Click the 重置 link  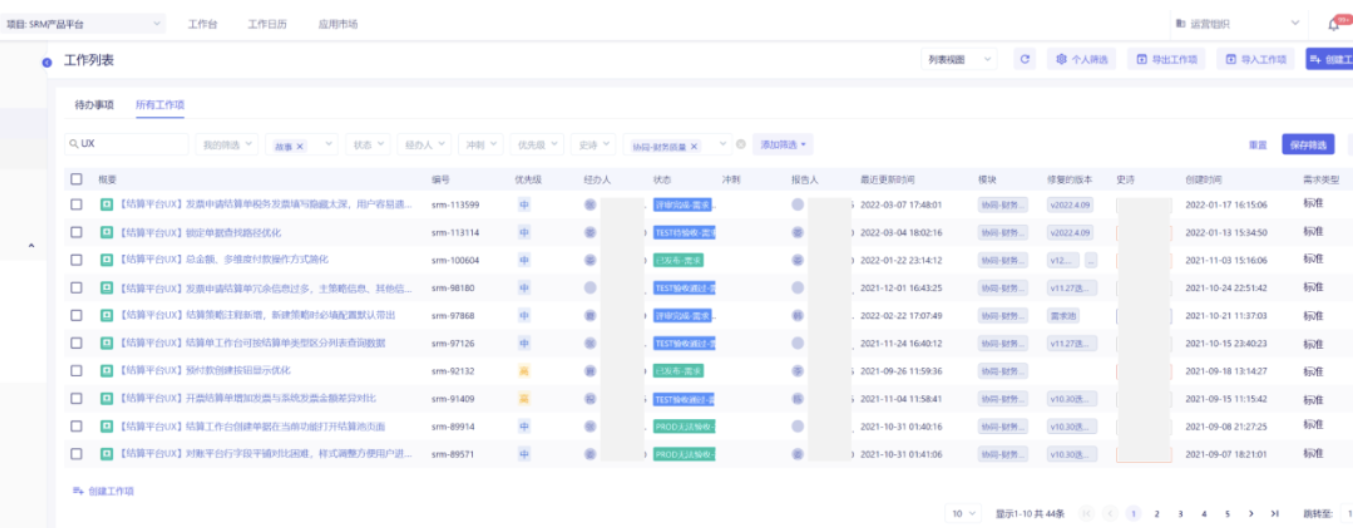click(1257, 145)
